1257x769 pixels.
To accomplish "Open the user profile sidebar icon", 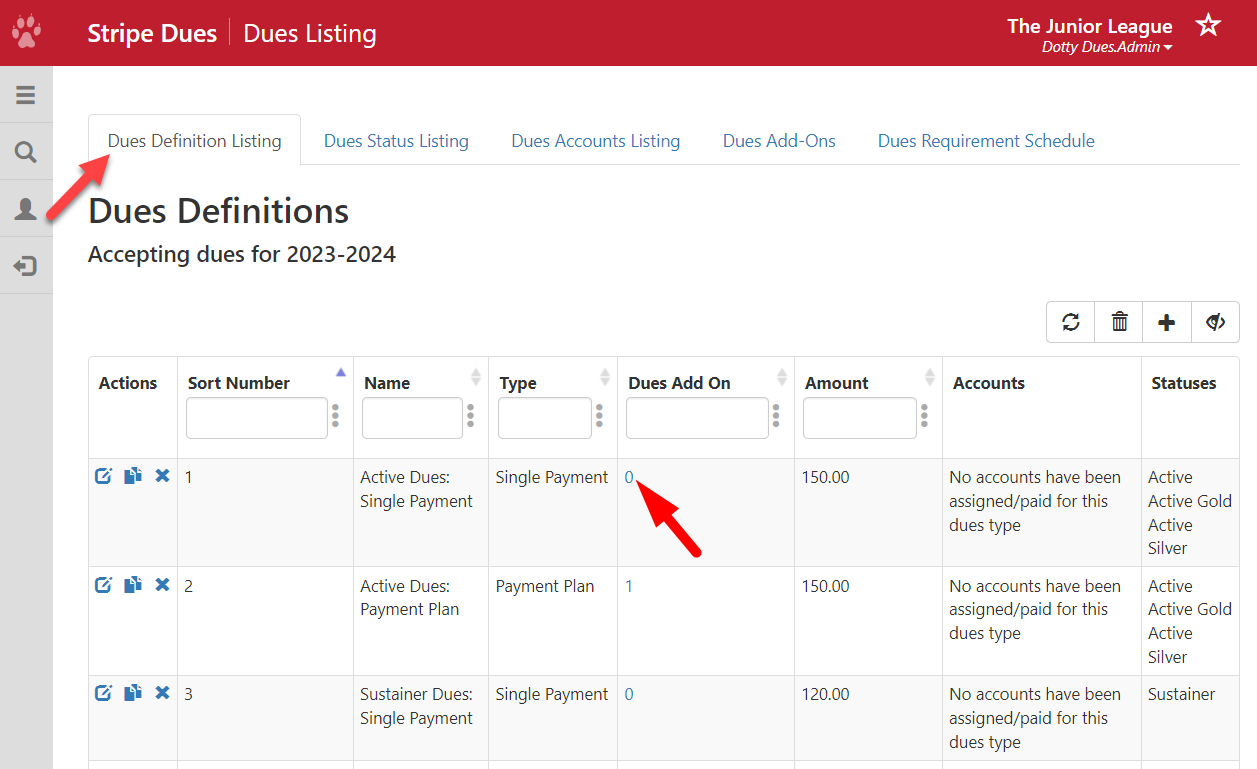I will [26, 209].
